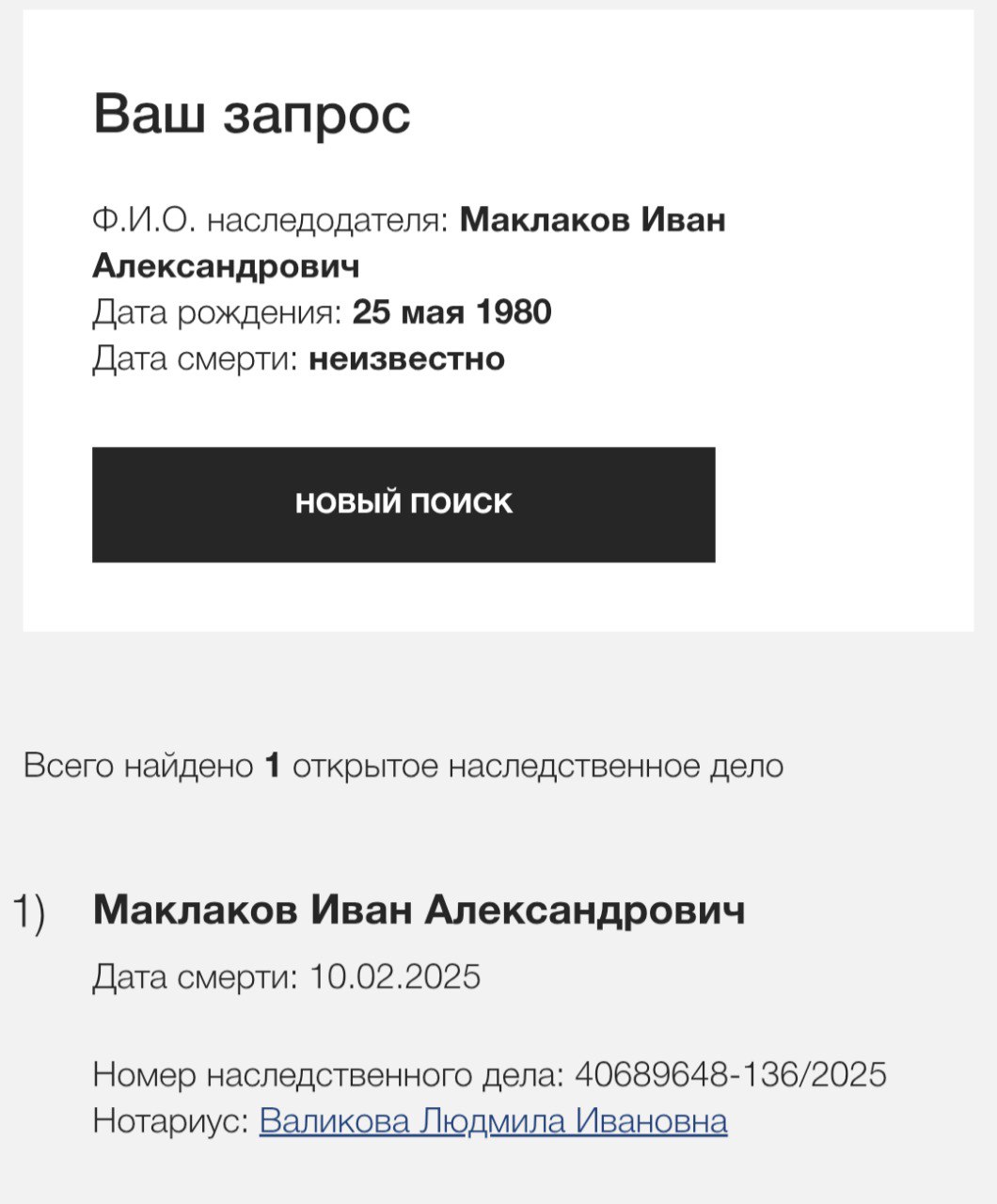Click the Дата рождения label

click(217, 312)
